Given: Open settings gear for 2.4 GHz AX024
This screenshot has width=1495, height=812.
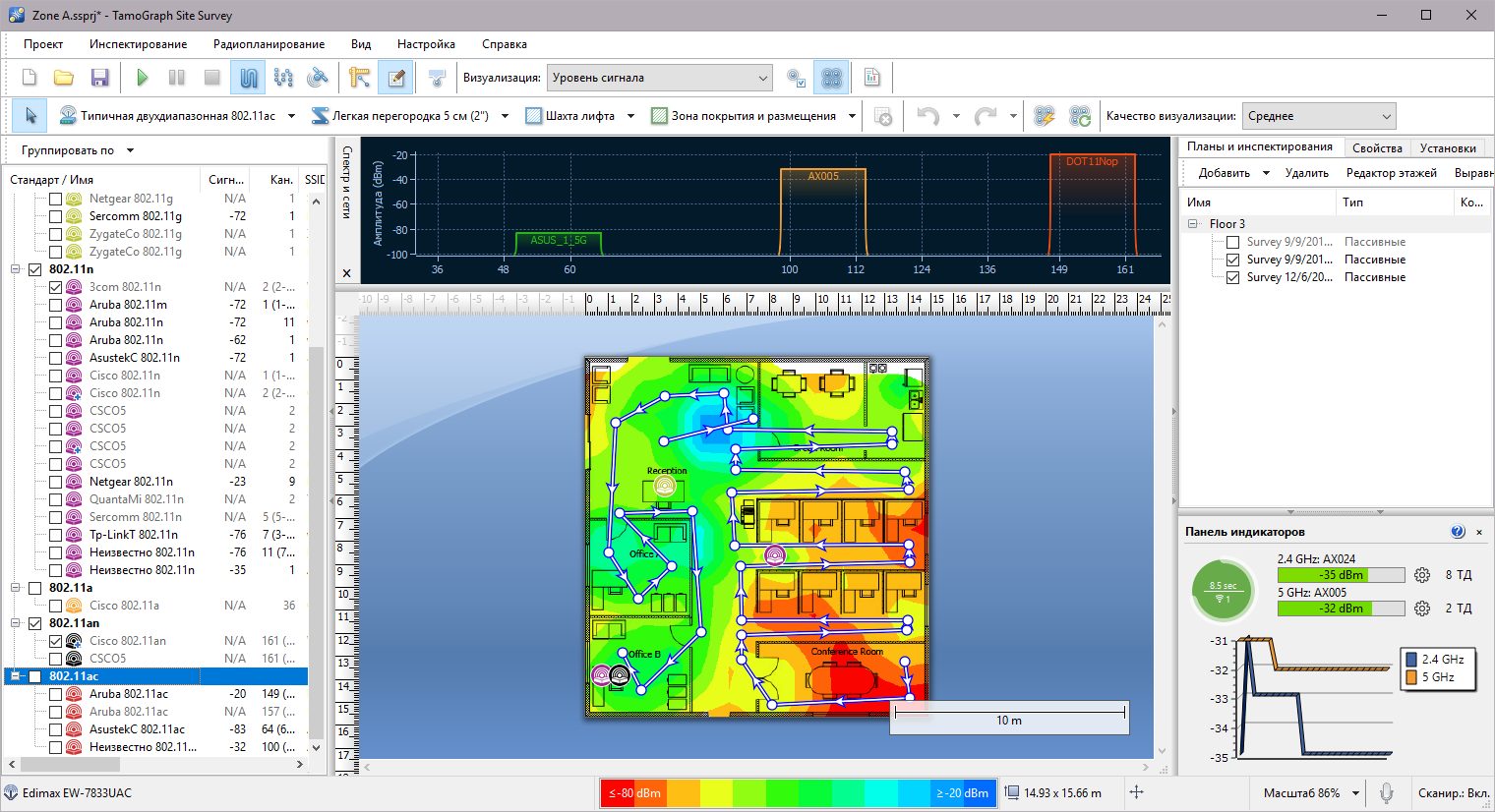Looking at the screenshot, I should pyautogui.click(x=1422, y=575).
